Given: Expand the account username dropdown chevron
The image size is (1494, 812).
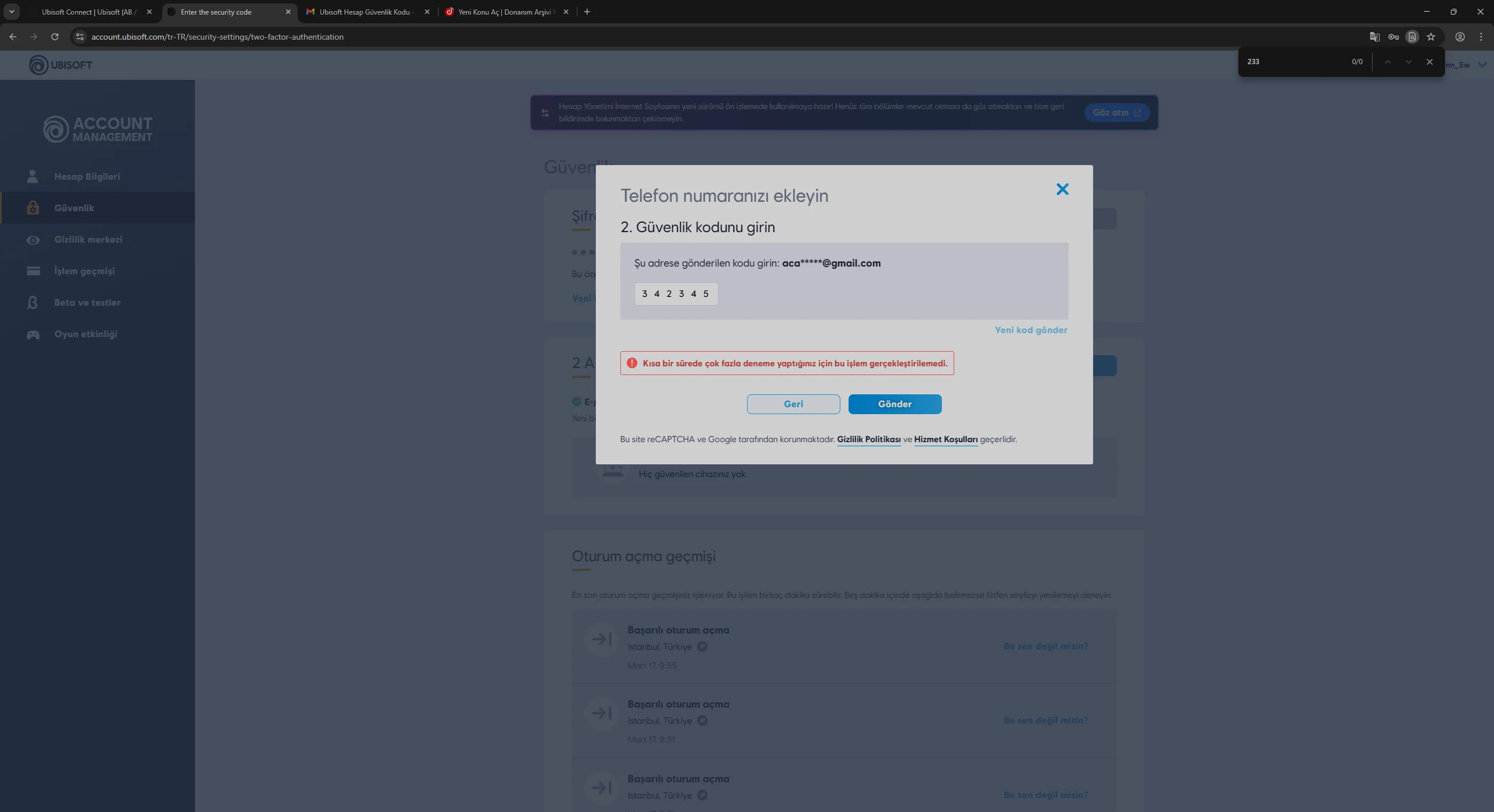Looking at the screenshot, I should pos(1482,65).
